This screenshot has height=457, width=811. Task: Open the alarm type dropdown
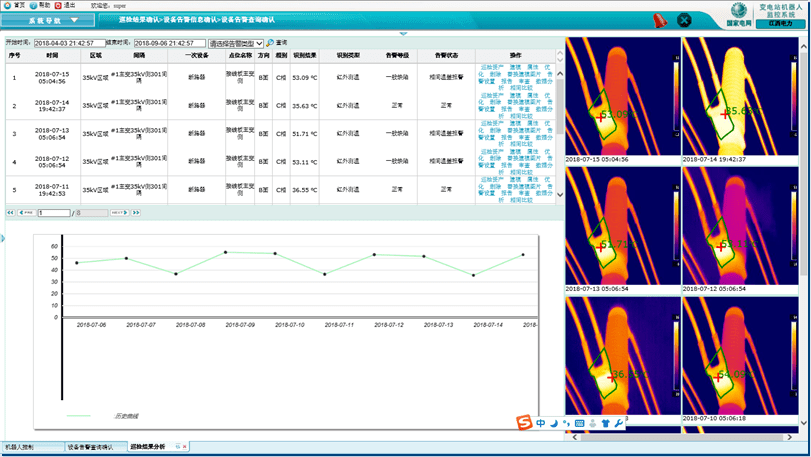236,44
